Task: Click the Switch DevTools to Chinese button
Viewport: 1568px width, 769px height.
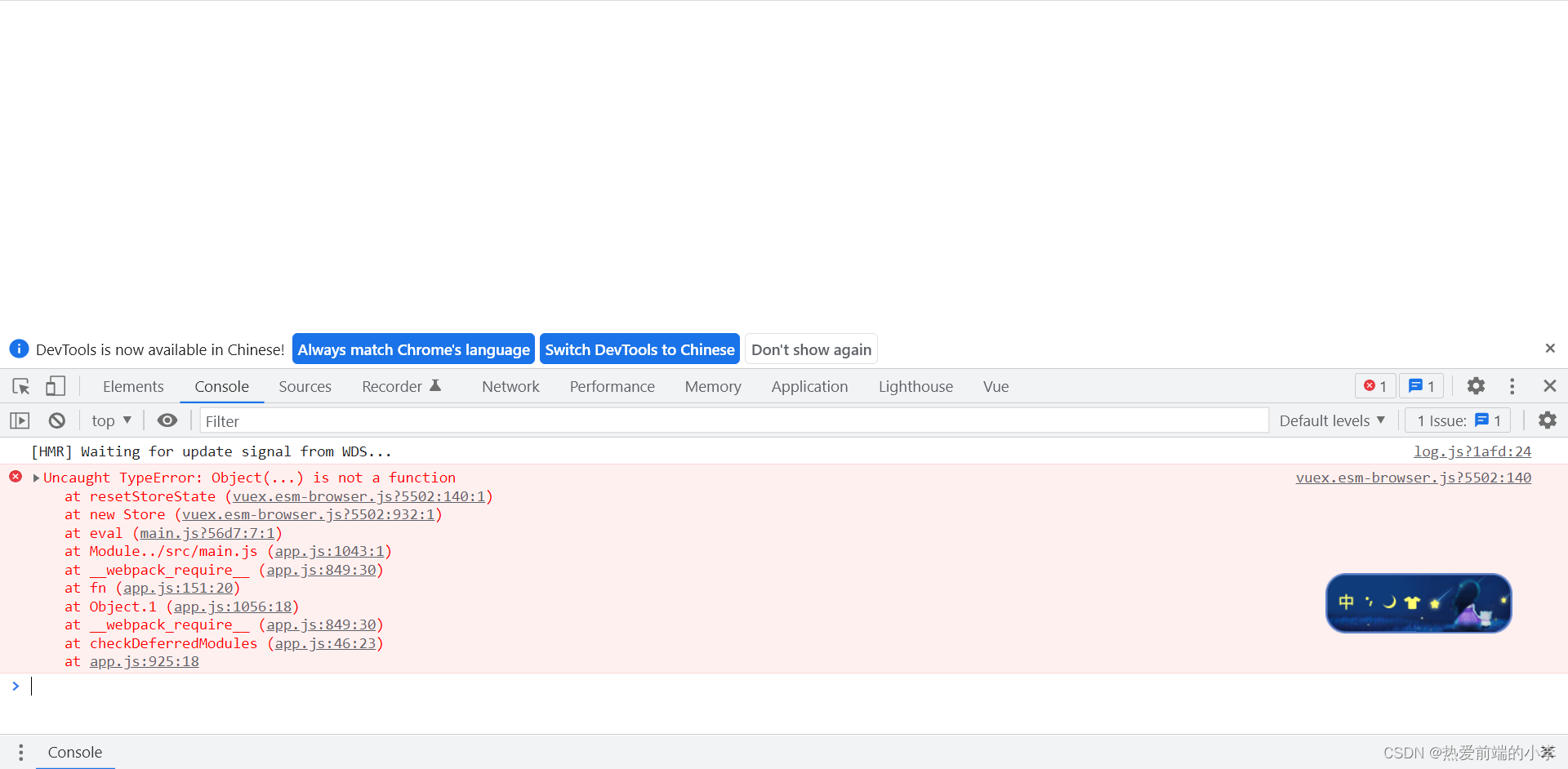Action: pyautogui.click(x=639, y=349)
